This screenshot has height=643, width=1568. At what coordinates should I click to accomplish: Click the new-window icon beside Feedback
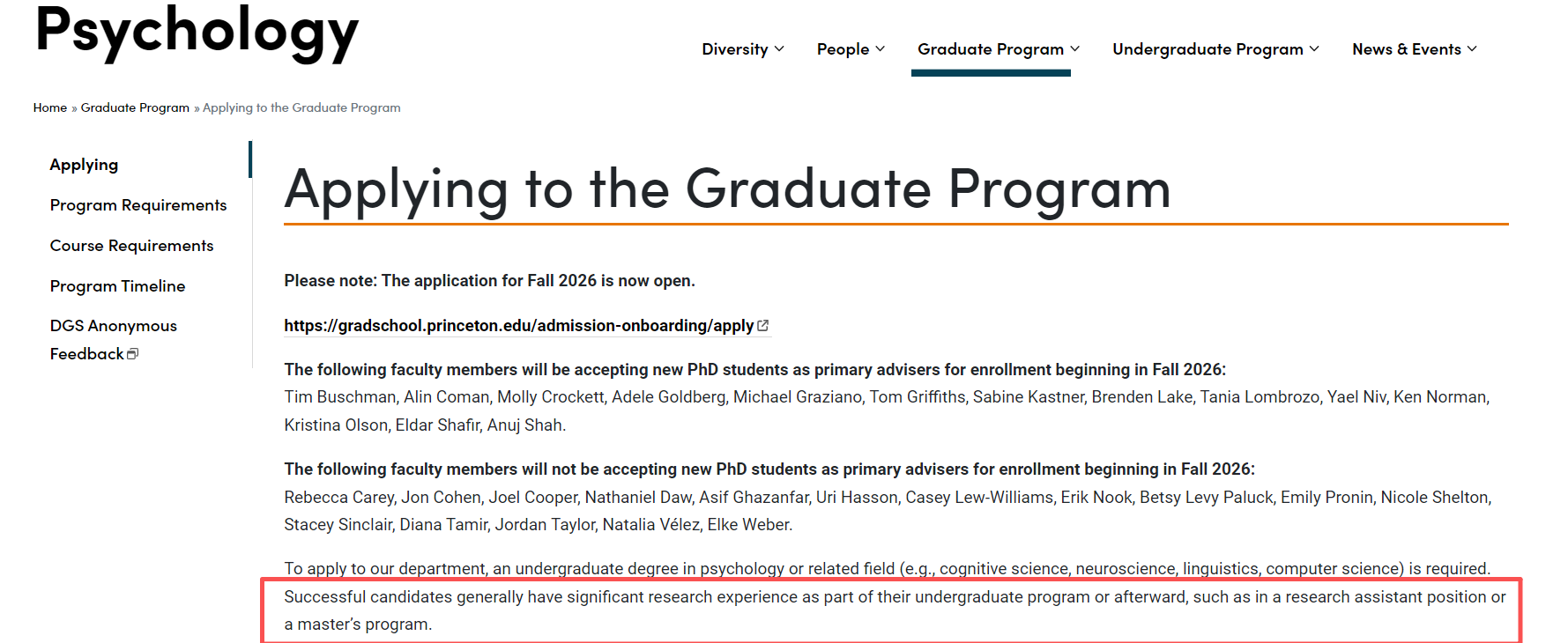(x=133, y=354)
